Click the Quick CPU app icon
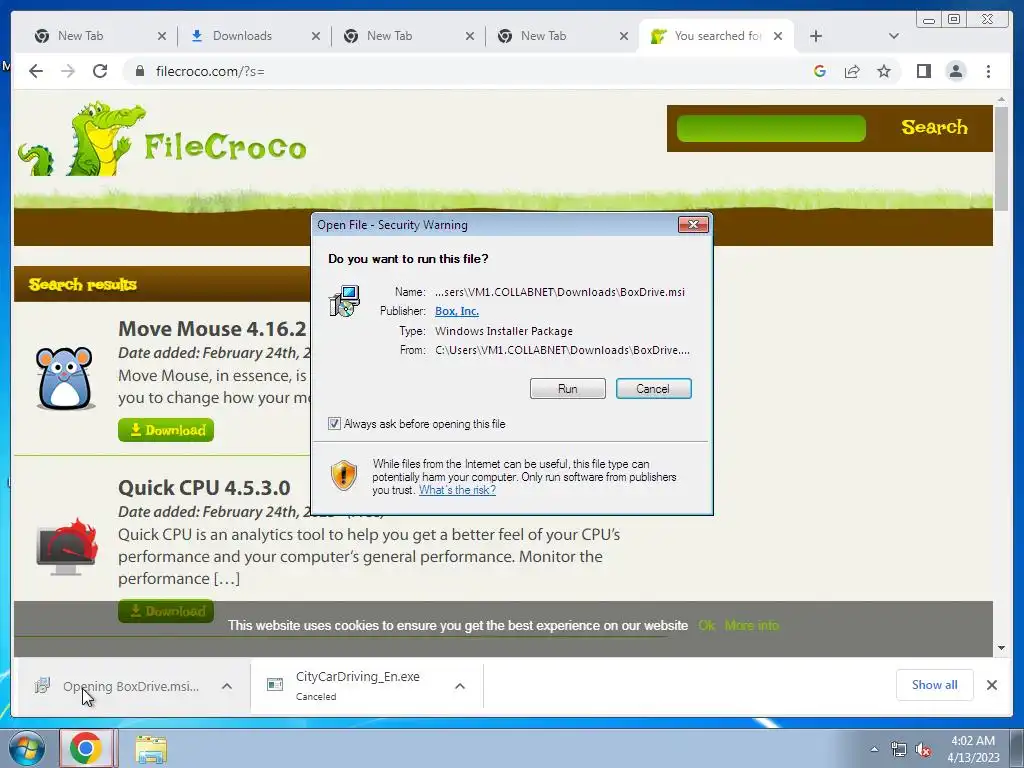1024x768 pixels. [67, 547]
